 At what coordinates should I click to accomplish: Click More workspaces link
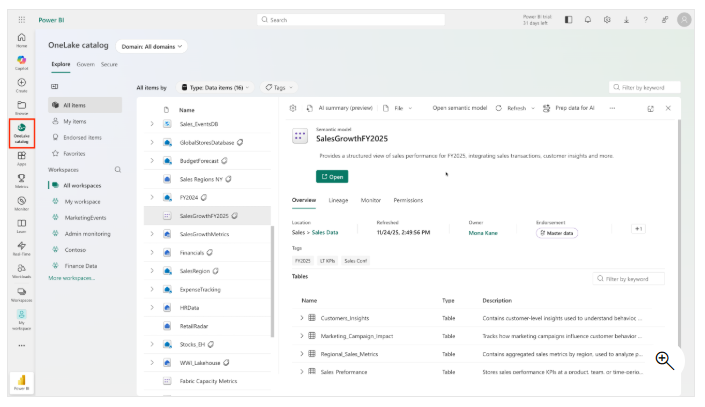pyautogui.click(x=71, y=278)
